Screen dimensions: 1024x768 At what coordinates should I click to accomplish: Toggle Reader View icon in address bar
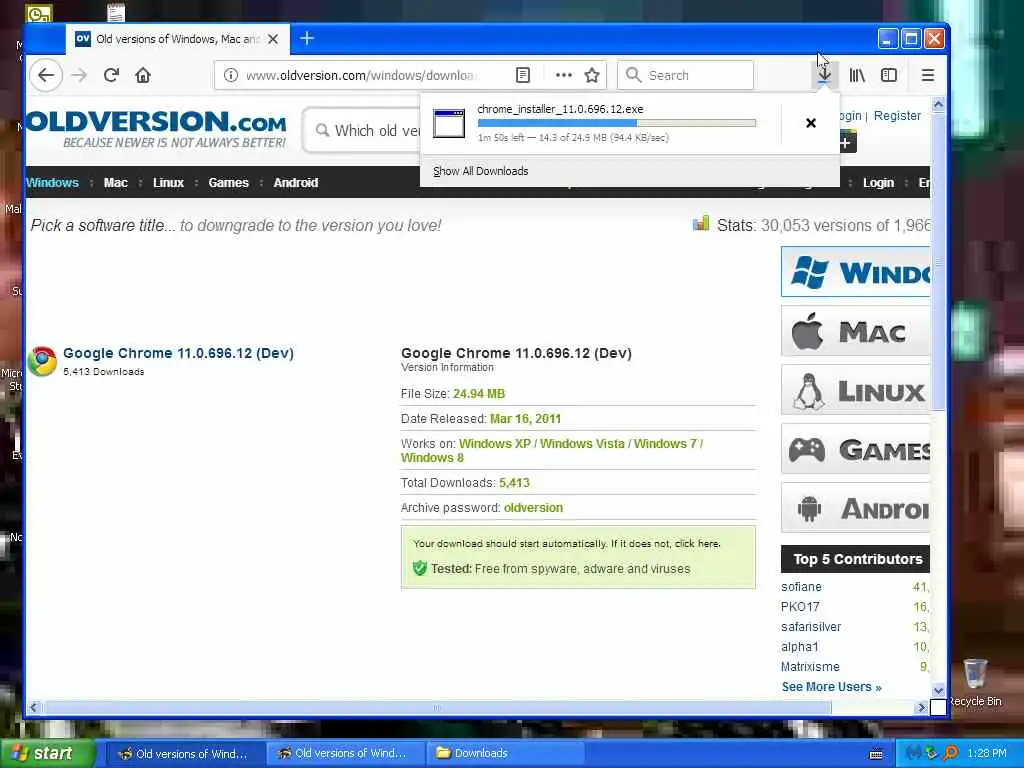coord(522,75)
